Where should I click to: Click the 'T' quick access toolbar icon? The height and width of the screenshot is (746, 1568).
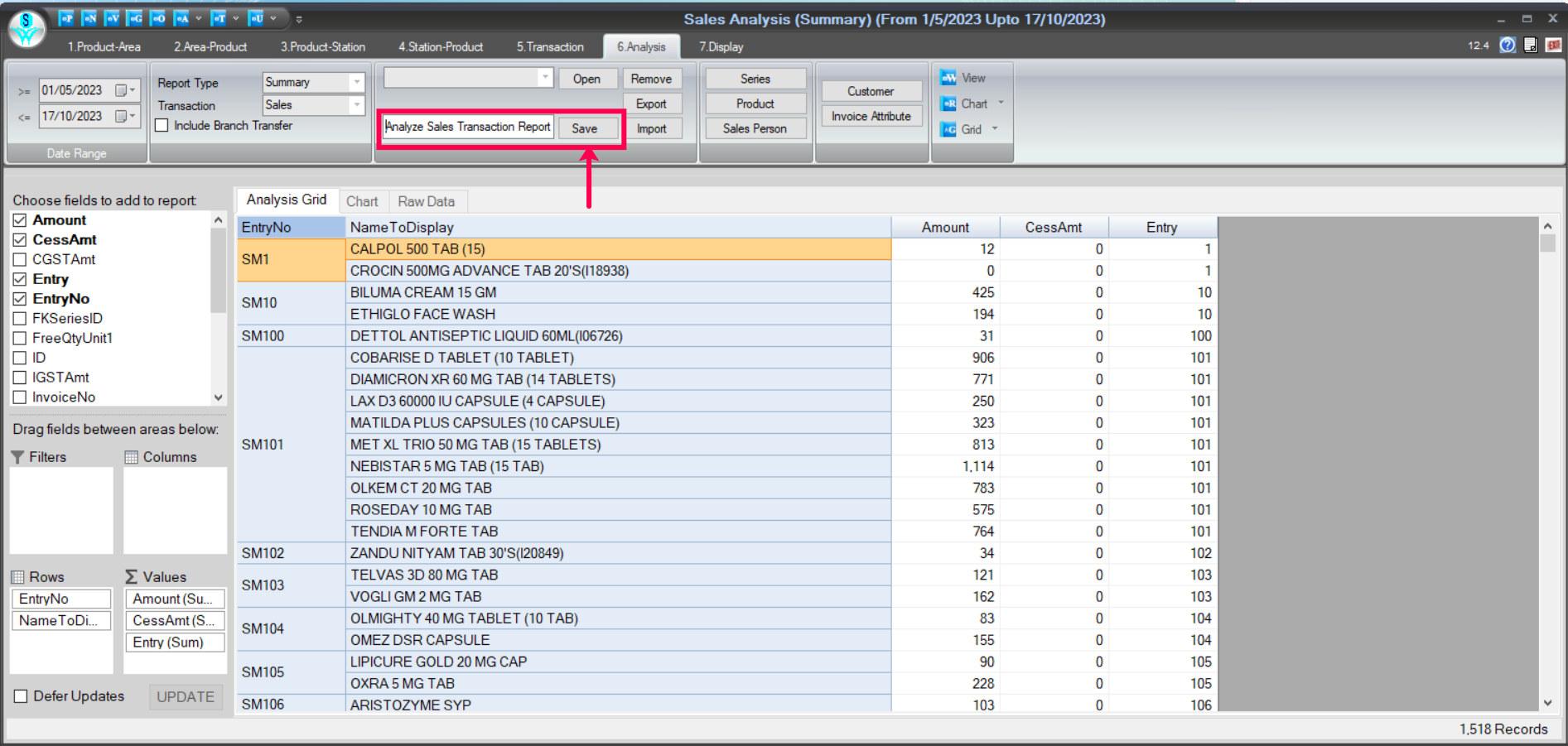click(219, 17)
